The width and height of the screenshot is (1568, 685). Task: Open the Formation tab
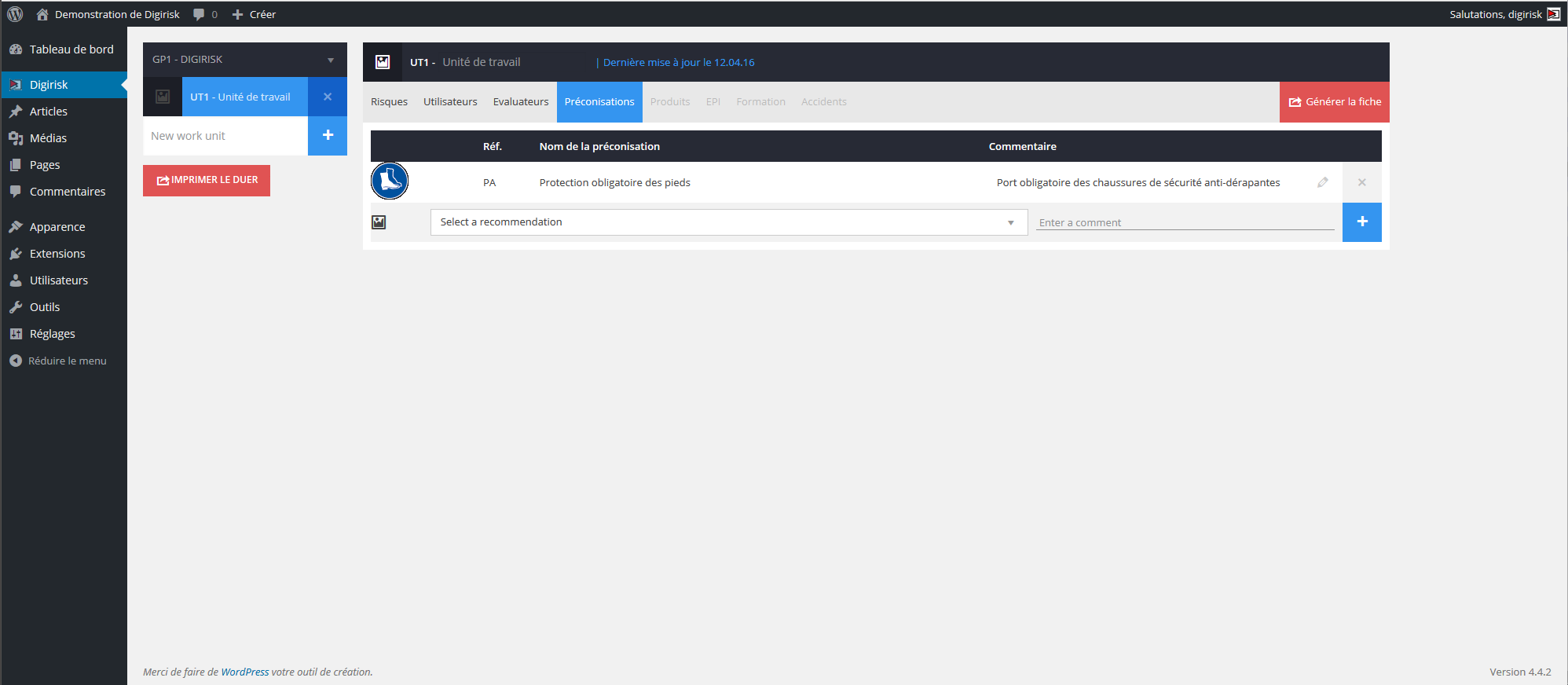coord(760,102)
